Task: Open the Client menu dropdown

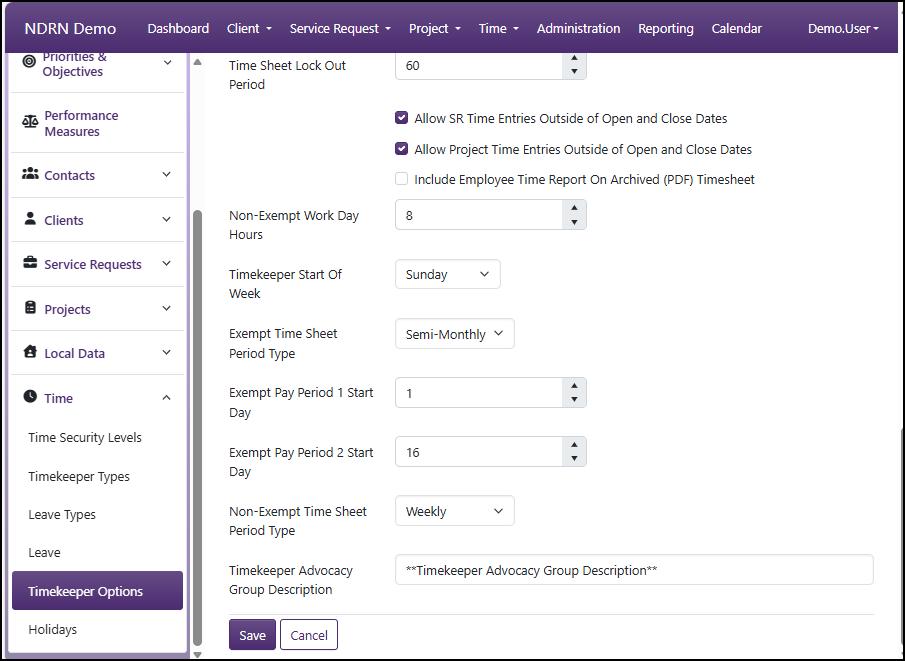Action: pyautogui.click(x=249, y=28)
